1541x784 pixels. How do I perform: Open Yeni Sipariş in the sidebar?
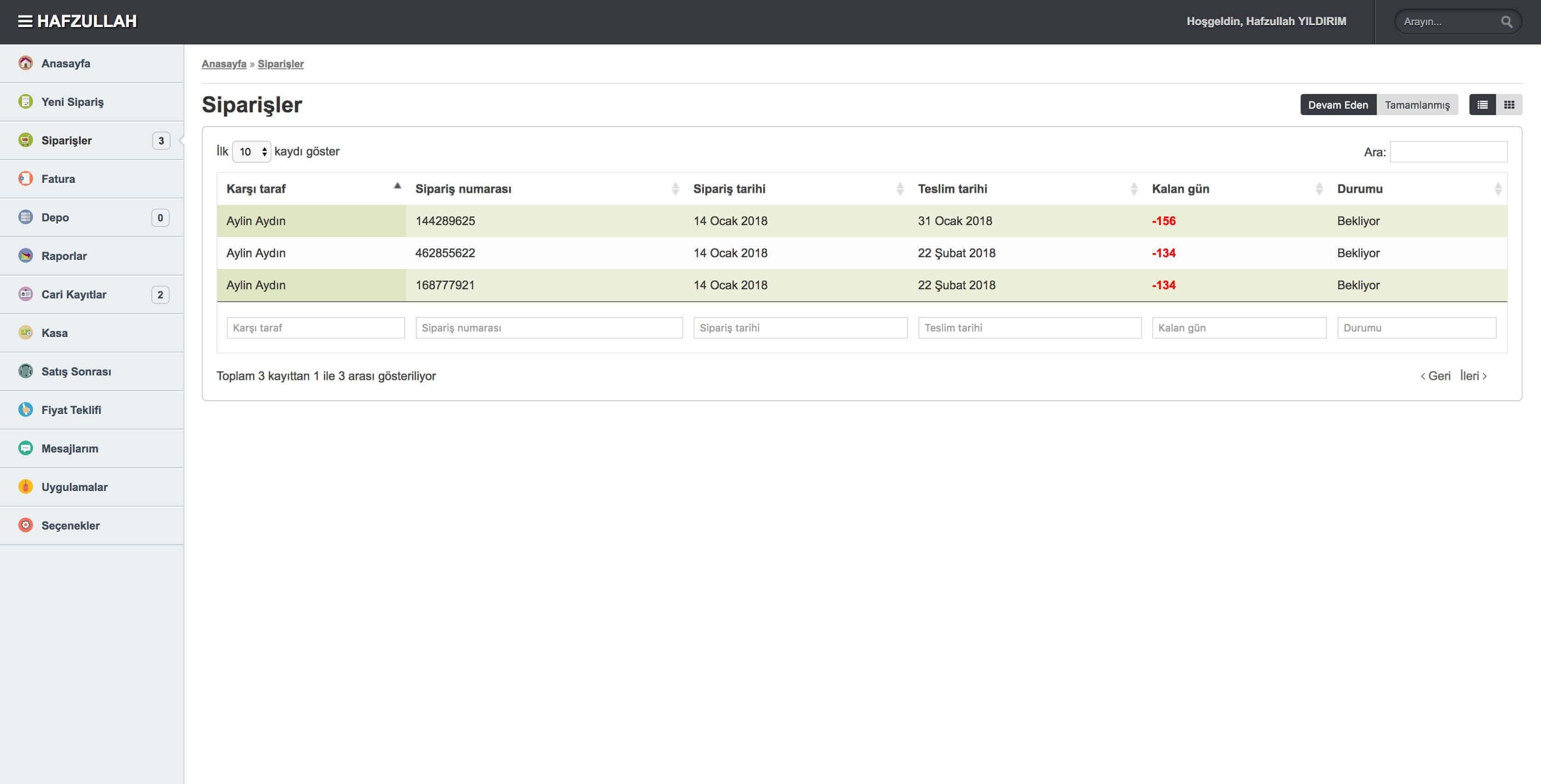point(72,102)
